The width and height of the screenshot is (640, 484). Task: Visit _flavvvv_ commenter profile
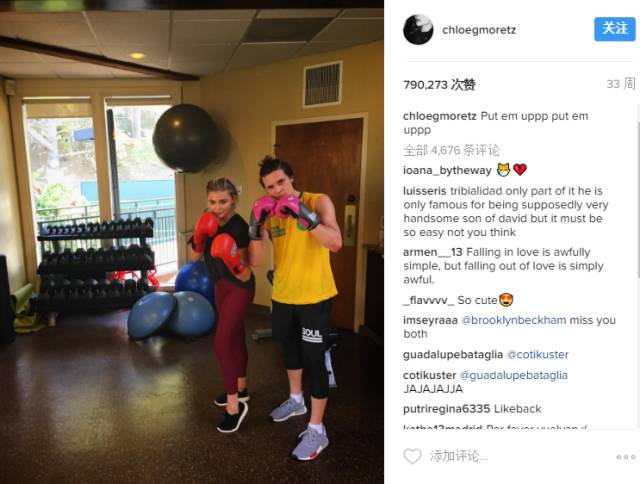pyautogui.click(x=429, y=300)
